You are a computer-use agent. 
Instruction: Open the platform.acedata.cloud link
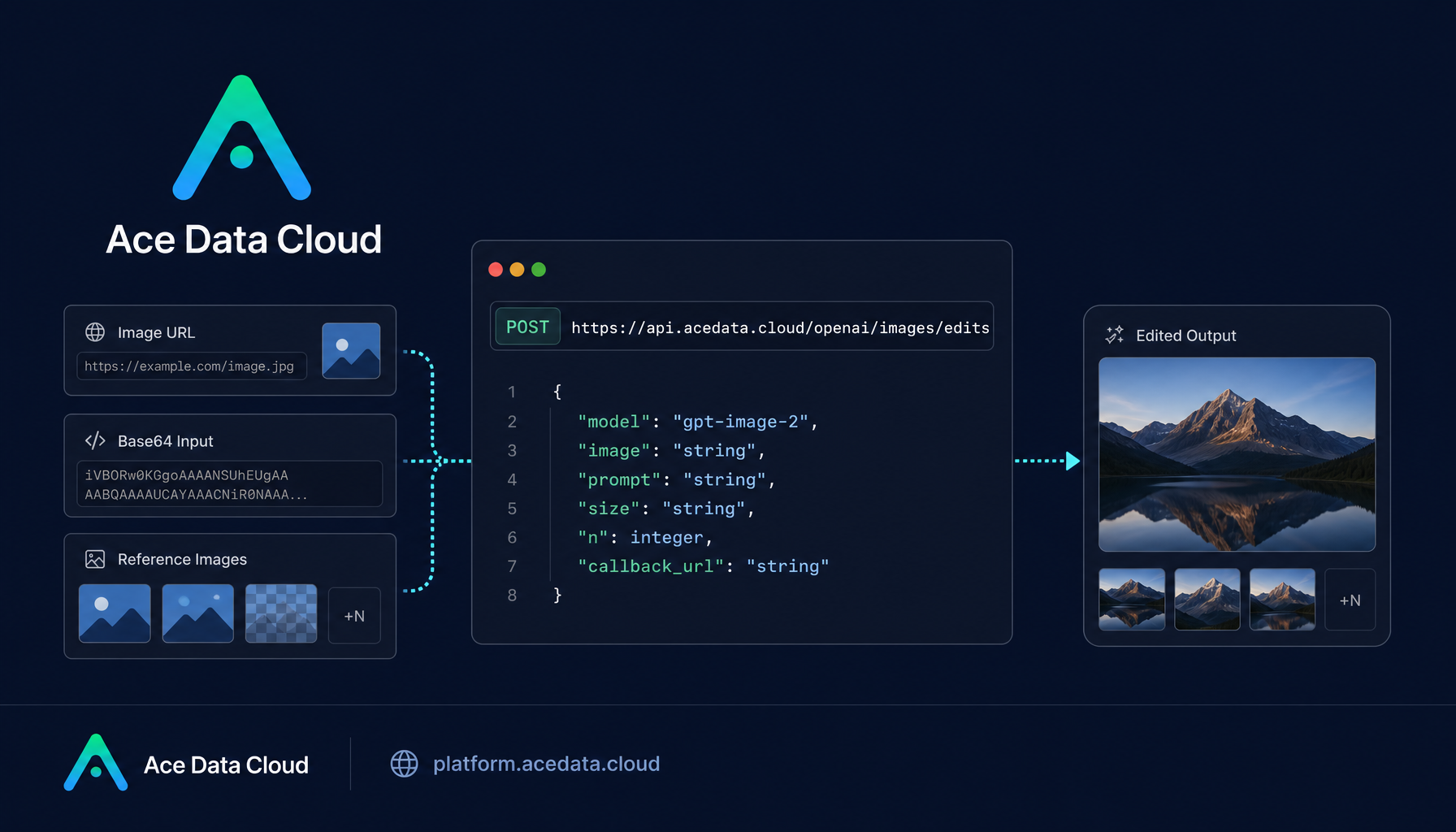coord(546,764)
